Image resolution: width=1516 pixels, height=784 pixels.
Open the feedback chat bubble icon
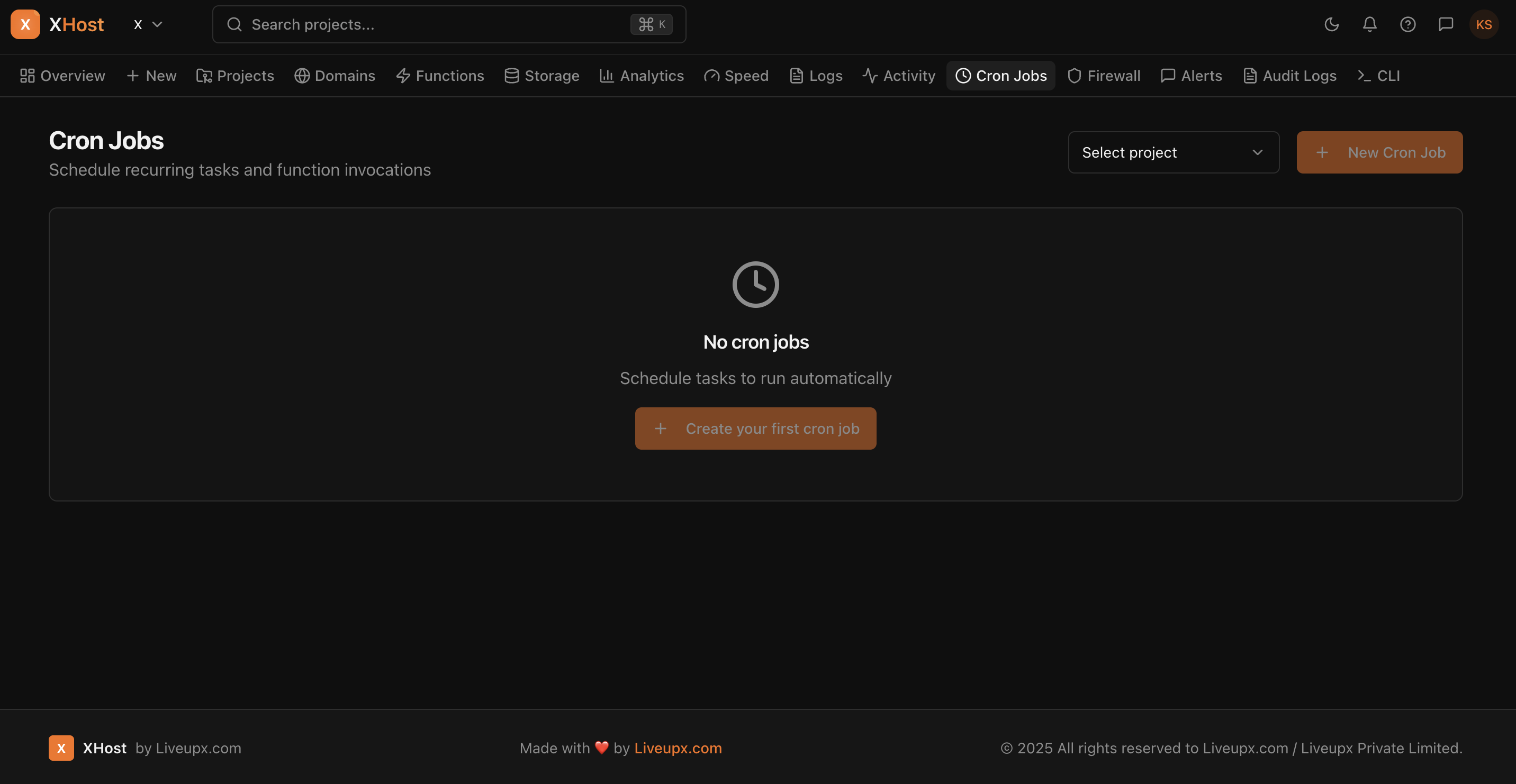point(1446,24)
